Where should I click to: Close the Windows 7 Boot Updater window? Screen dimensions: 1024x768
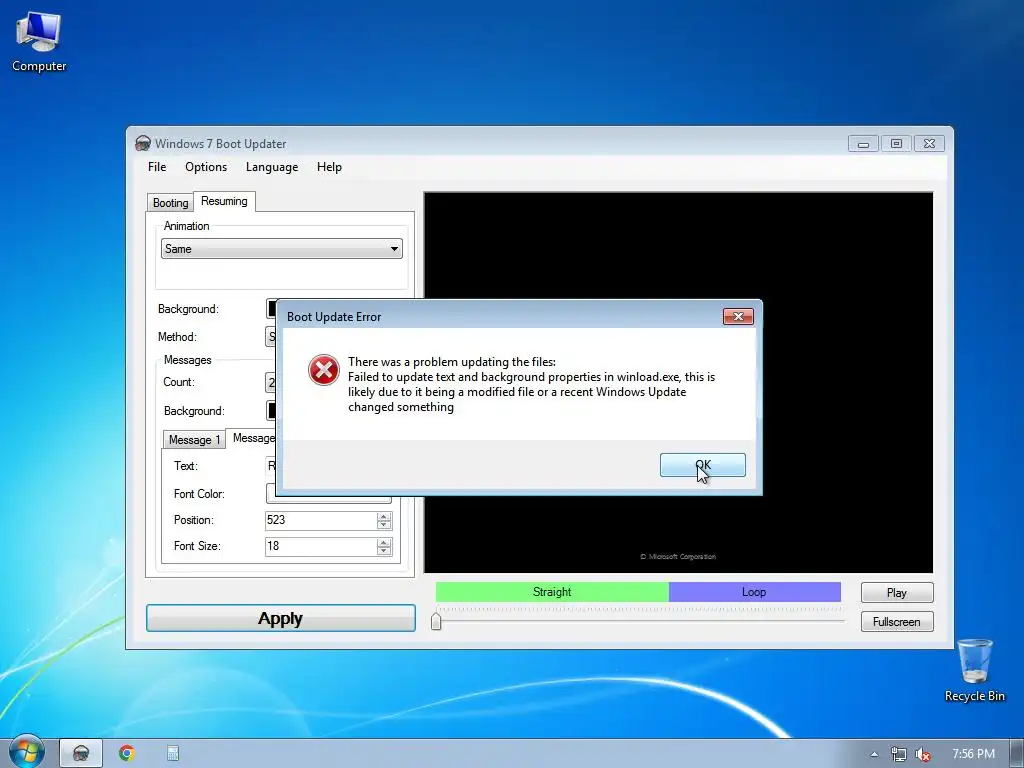(929, 144)
